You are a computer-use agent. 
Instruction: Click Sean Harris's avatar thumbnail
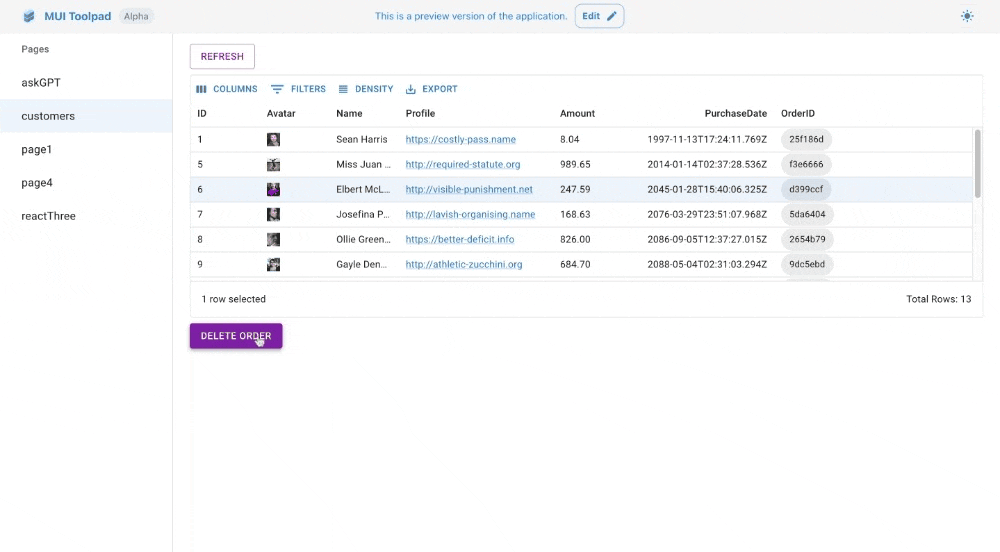click(x=273, y=140)
